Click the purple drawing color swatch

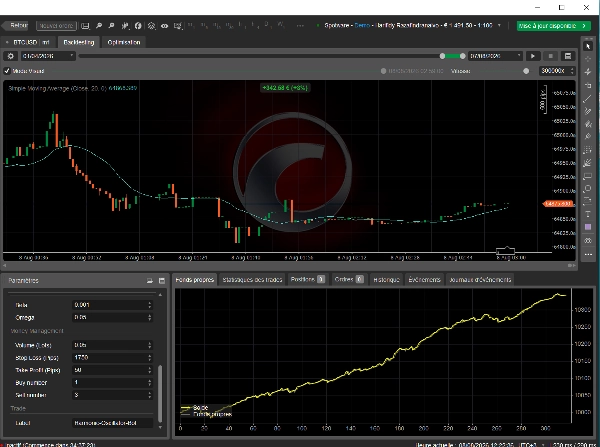click(x=588, y=227)
